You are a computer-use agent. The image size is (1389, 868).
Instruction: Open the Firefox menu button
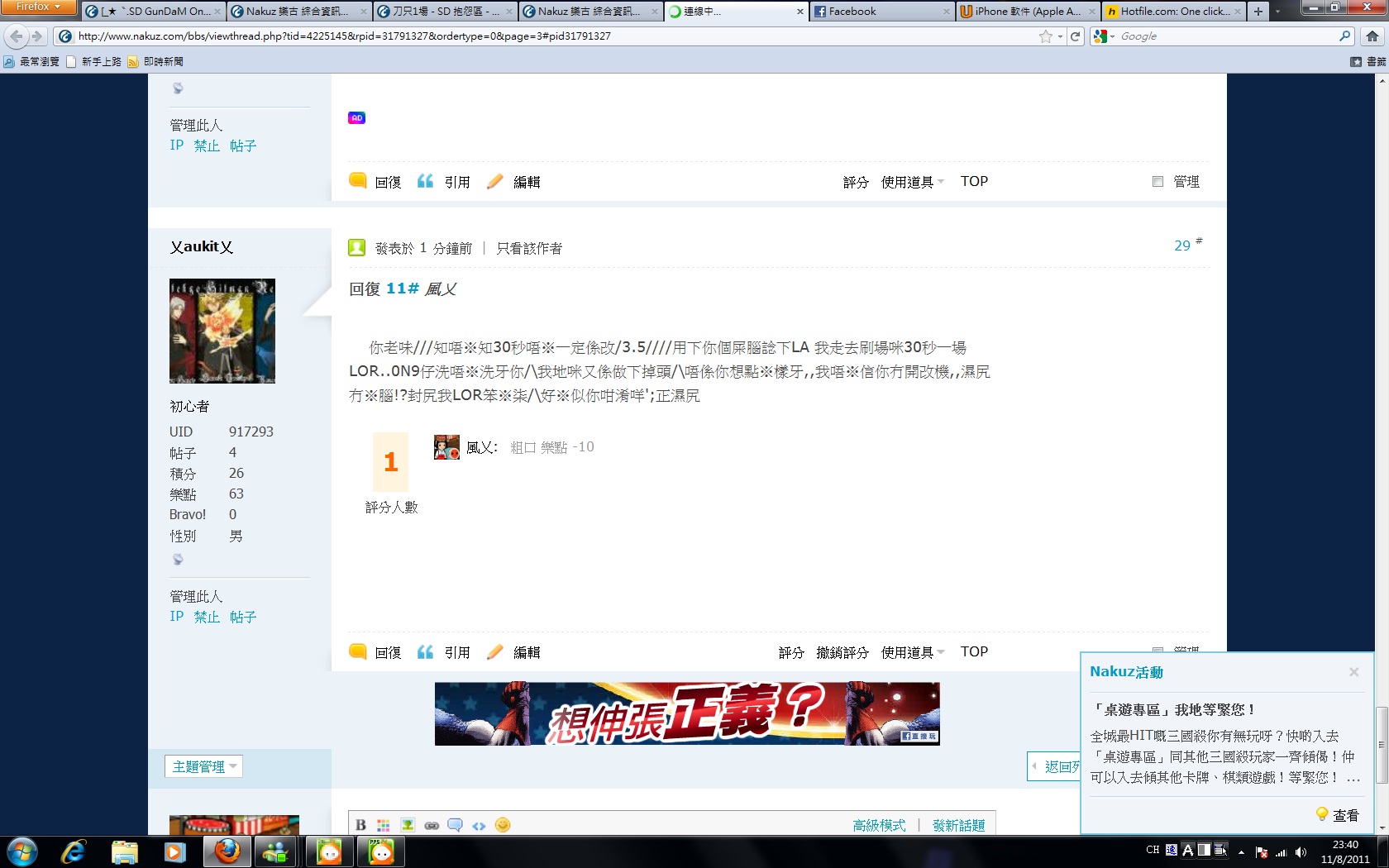coord(38,7)
